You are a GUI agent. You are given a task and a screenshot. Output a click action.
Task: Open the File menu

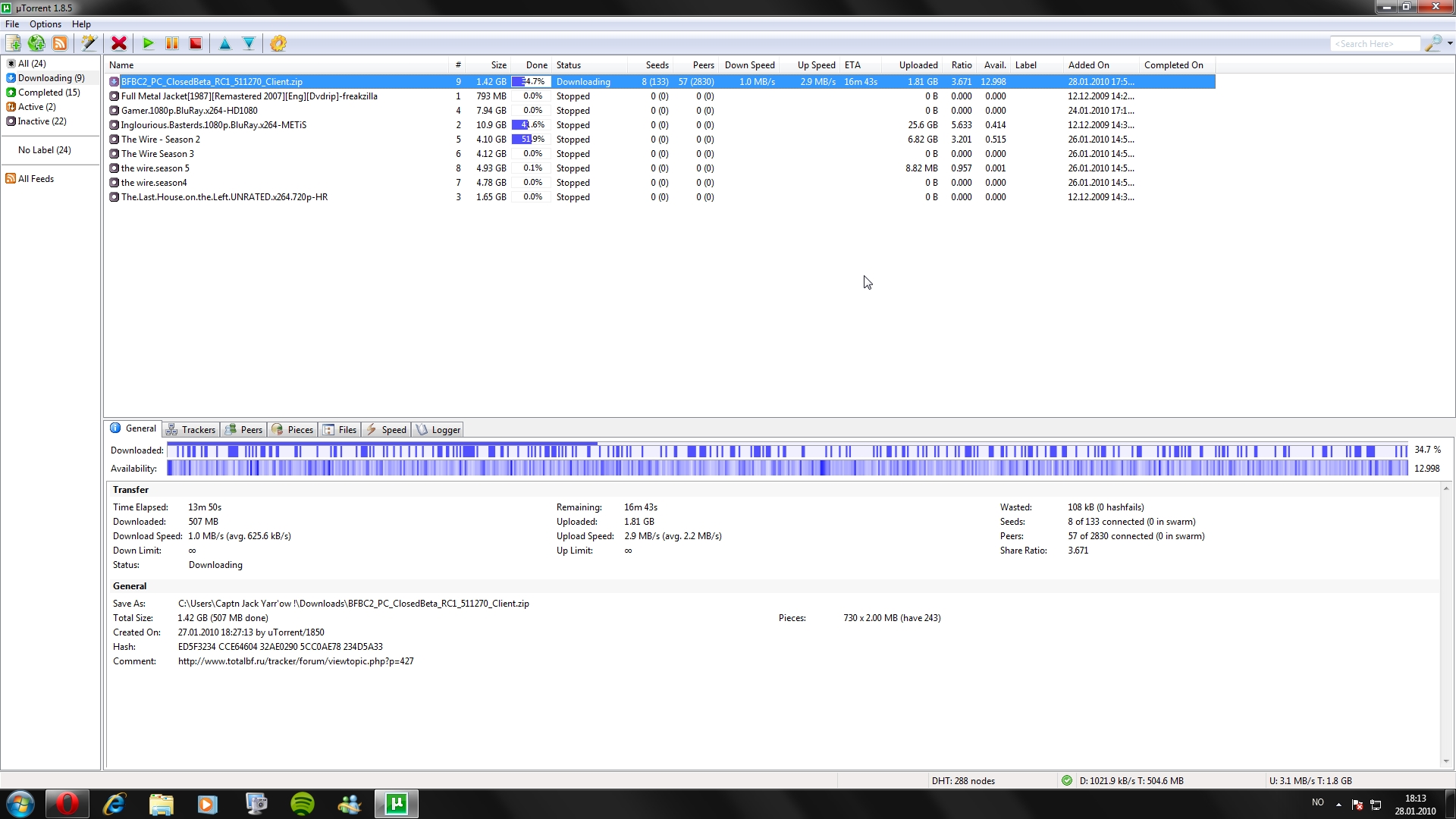[x=12, y=24]
